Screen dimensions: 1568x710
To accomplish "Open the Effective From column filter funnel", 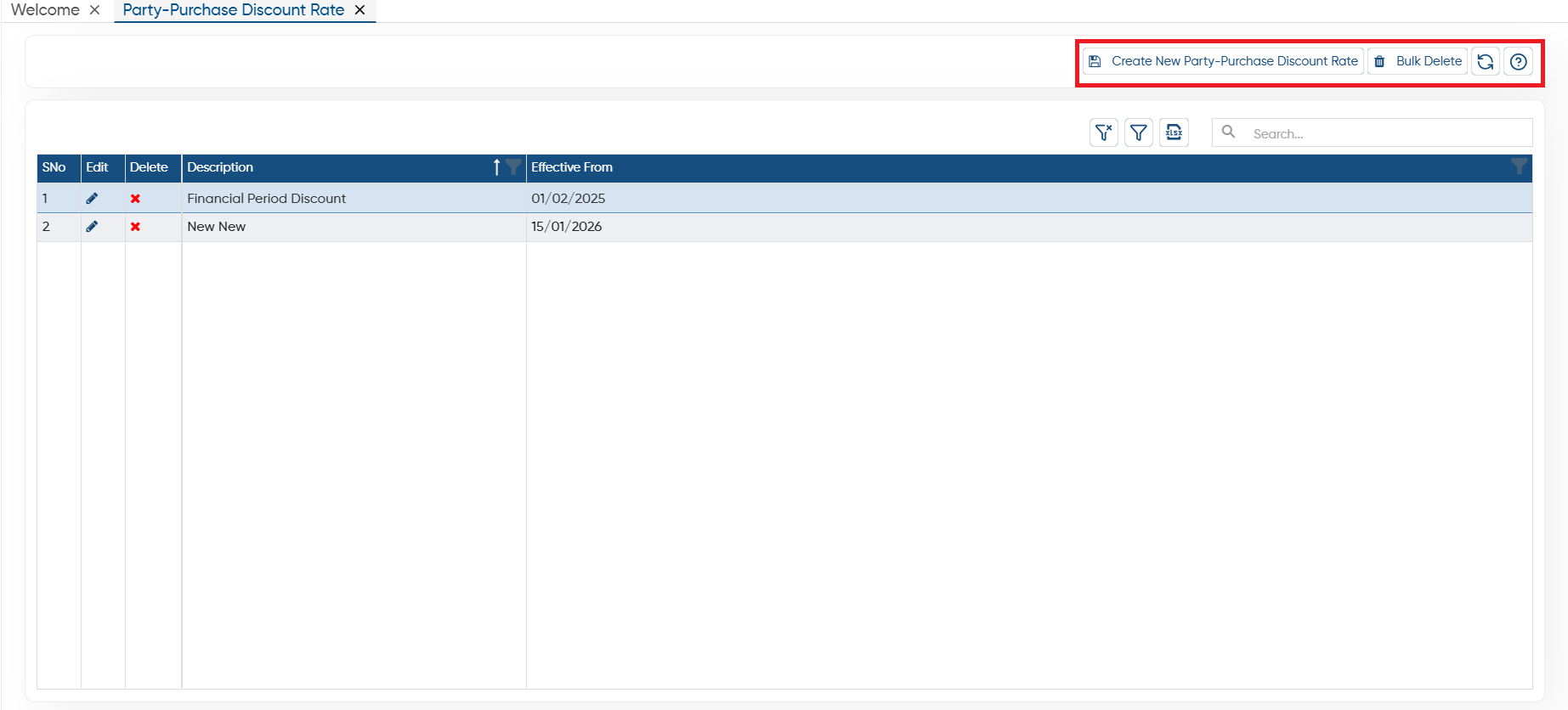I will (1519, 166).
